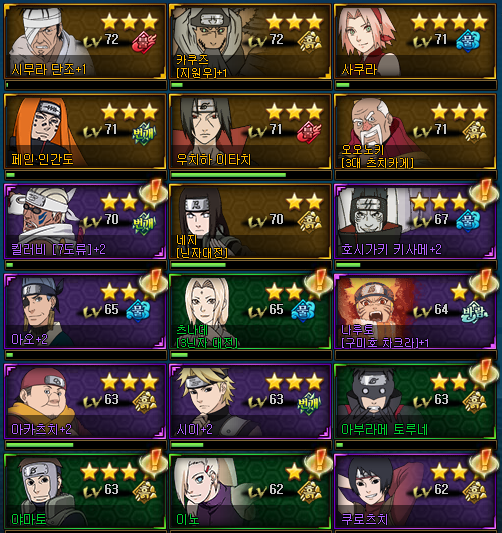Screen dimensions: 502x533
Task: Click the earth element icon on 네지 card
Action: (309, 222)
